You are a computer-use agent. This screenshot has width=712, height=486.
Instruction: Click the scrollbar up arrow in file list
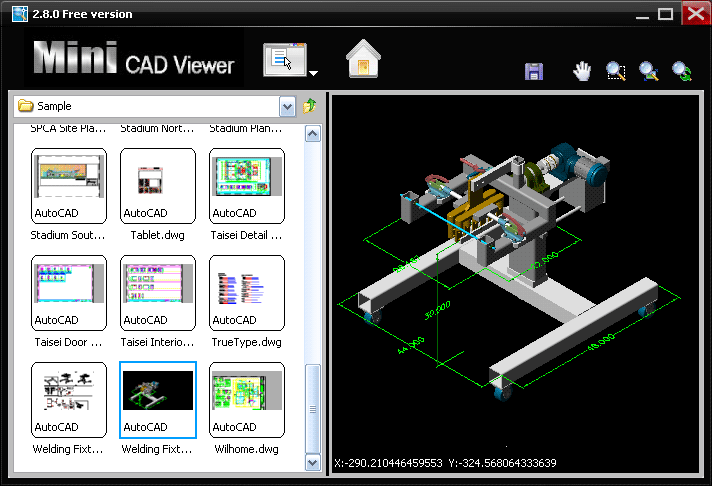coord(312,134)
